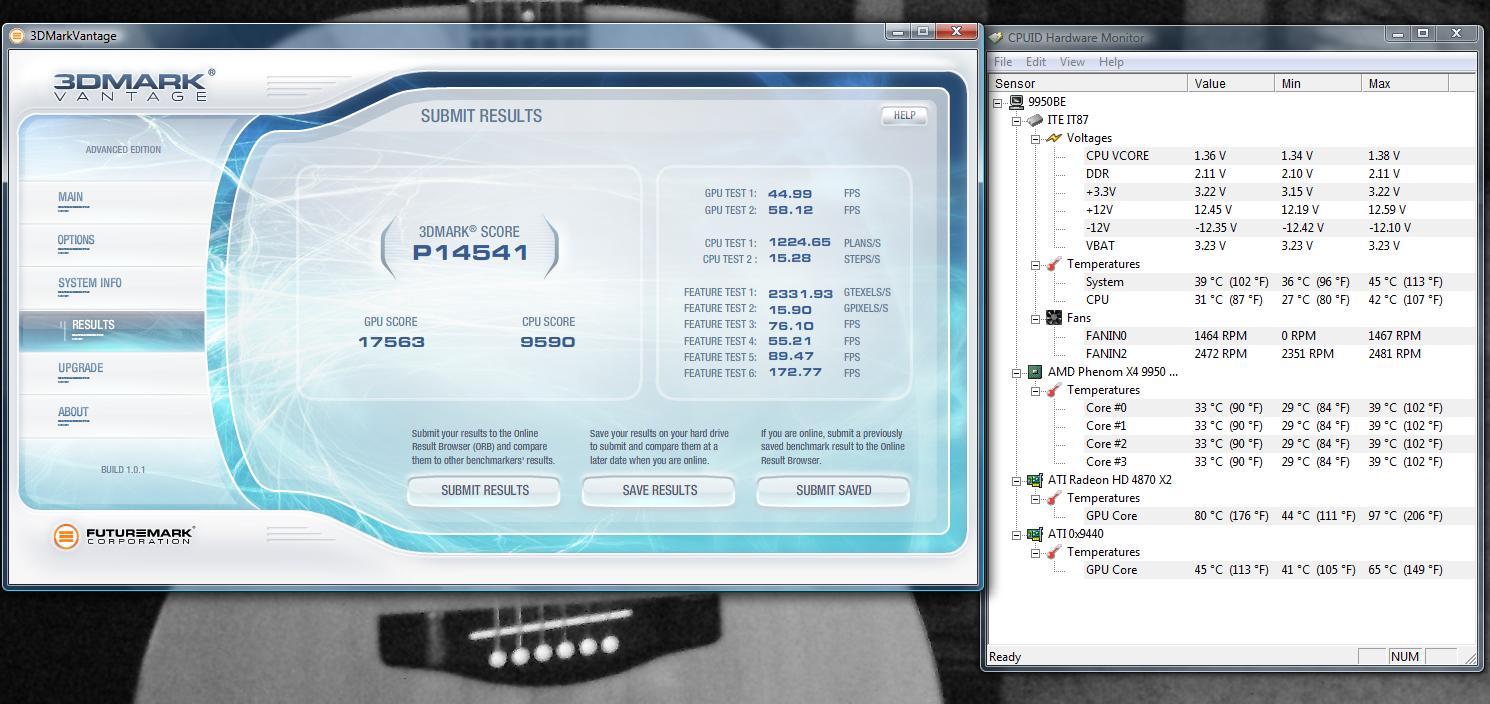Click the 3DMark Vantage logo
This screenshot has width=1490, height=704.
click(132, 85)
